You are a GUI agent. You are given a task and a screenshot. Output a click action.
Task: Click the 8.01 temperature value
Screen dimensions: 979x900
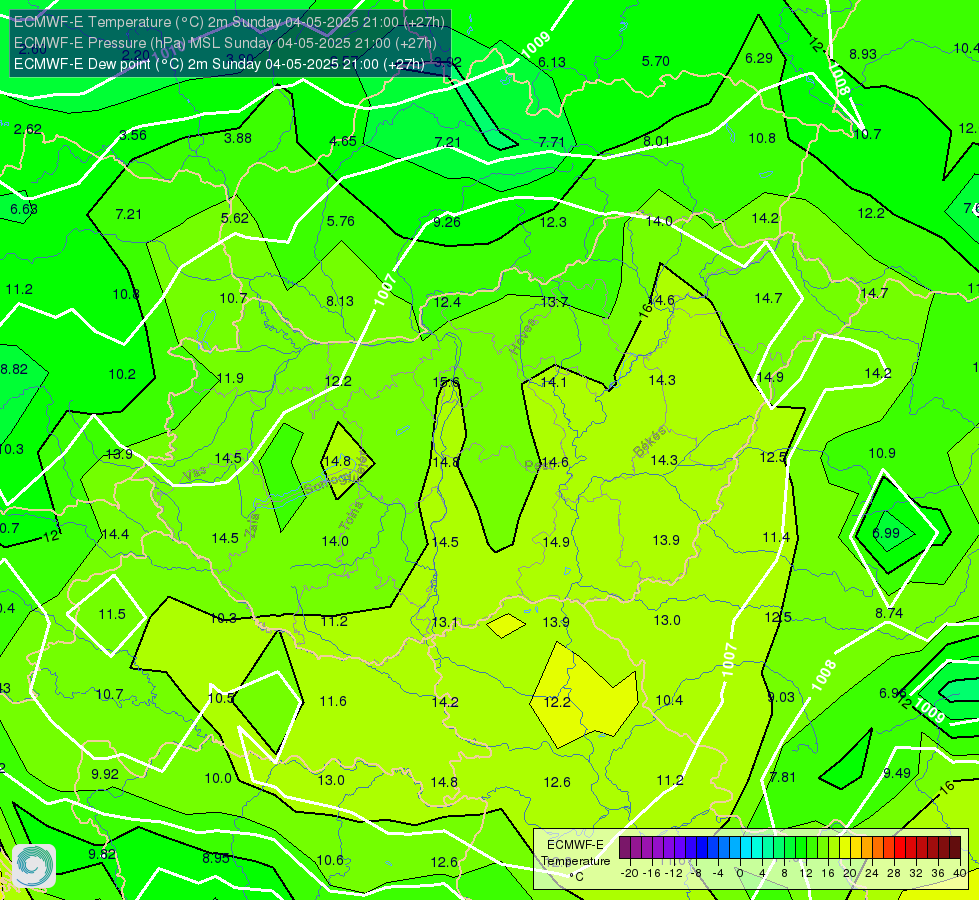pos(656,141)
